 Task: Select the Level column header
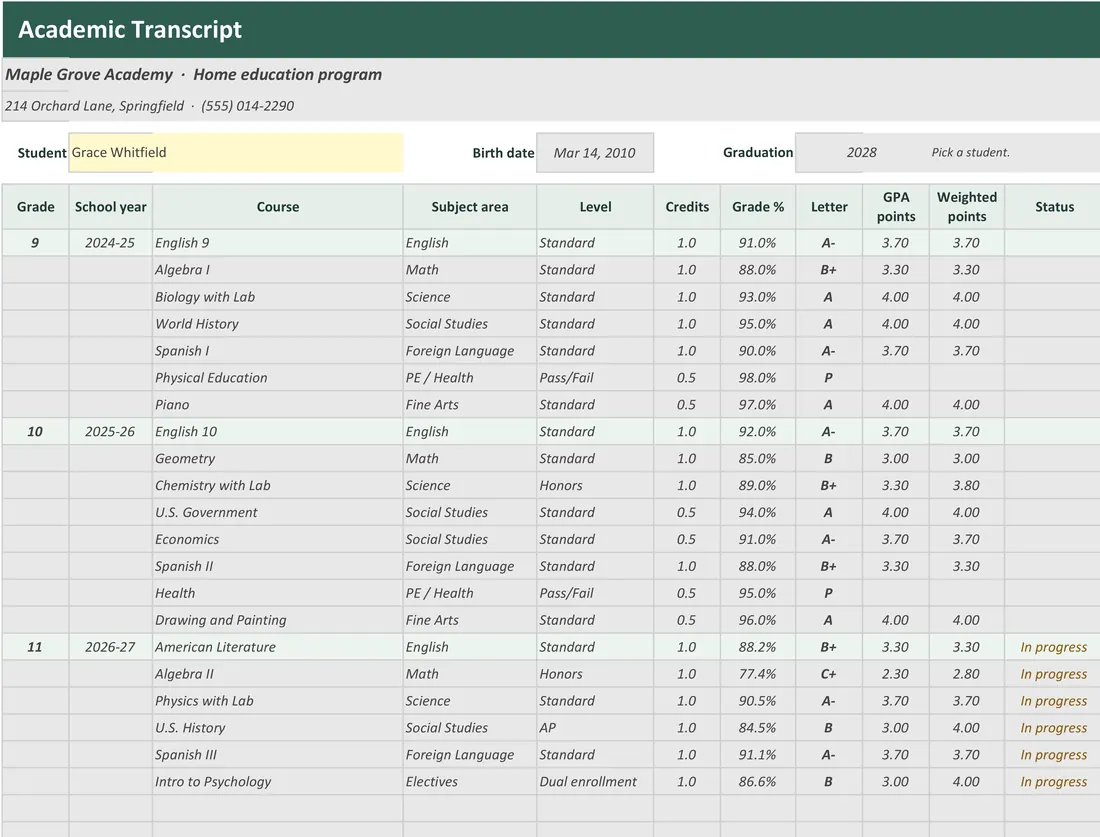point(595,207)
